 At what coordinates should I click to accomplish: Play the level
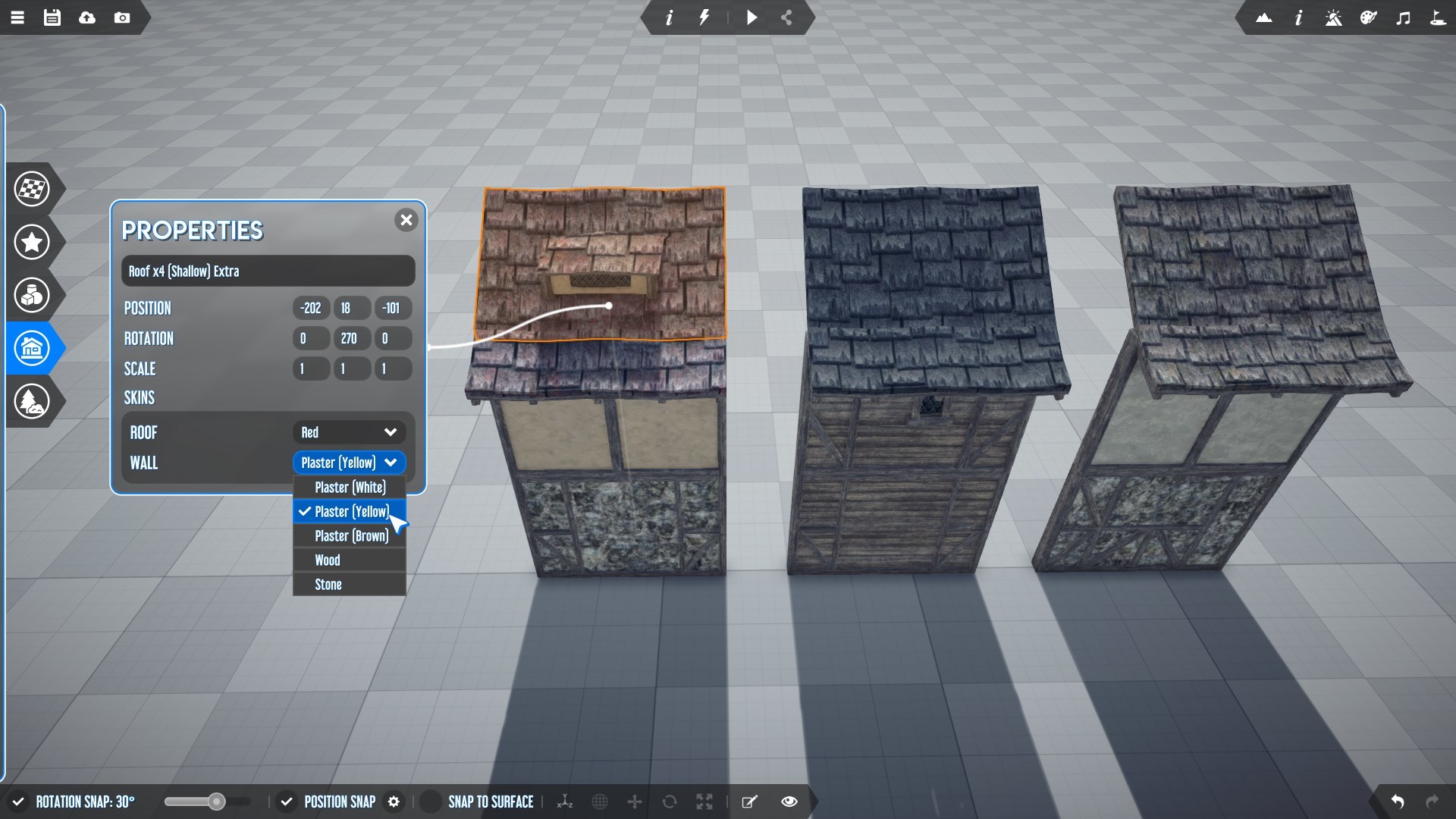[x=752, y=17]
